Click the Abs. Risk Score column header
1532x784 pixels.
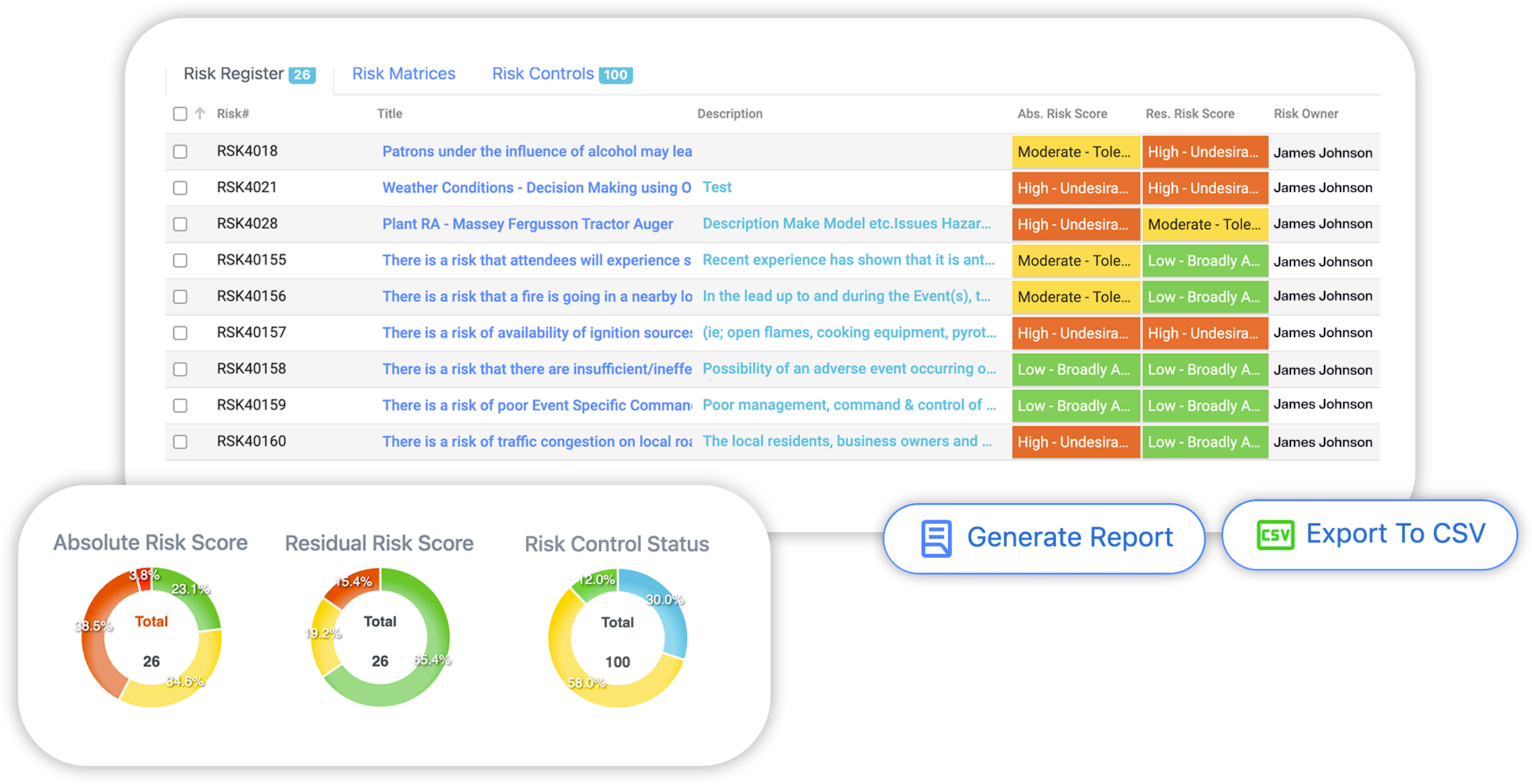pos(1061,114)
